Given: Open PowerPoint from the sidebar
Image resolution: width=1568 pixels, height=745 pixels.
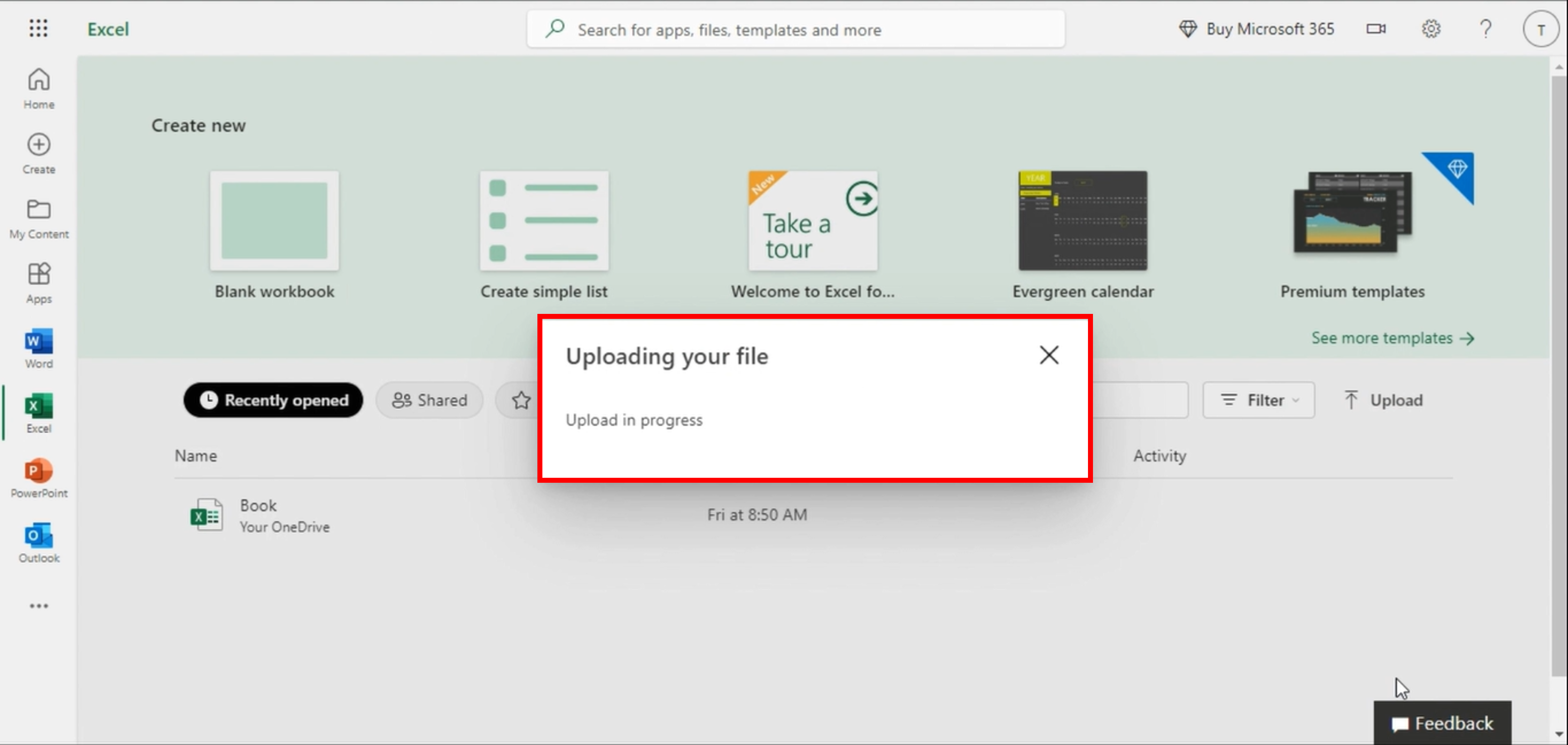Looking at the screenshot, I should click(38, 477).
